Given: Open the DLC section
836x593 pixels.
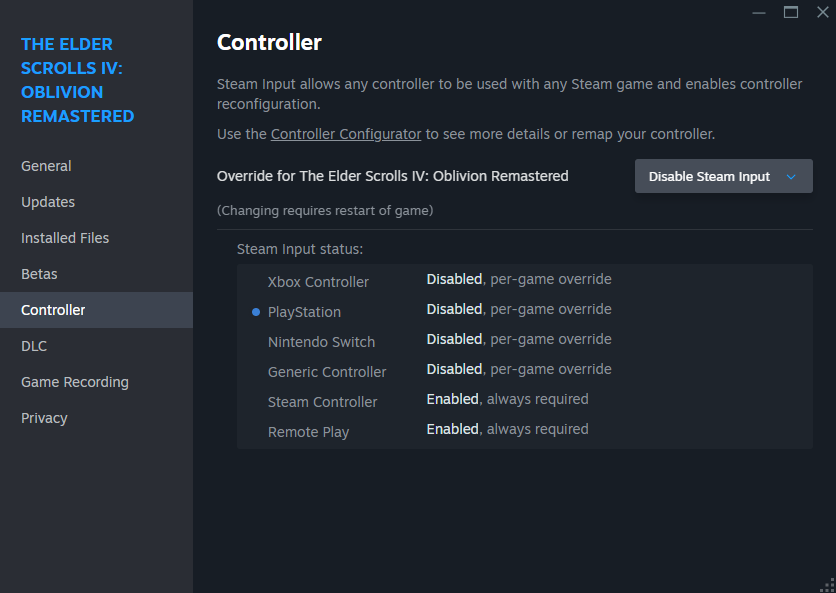Looking at the screenshot, I should click(x=34, y=345).
